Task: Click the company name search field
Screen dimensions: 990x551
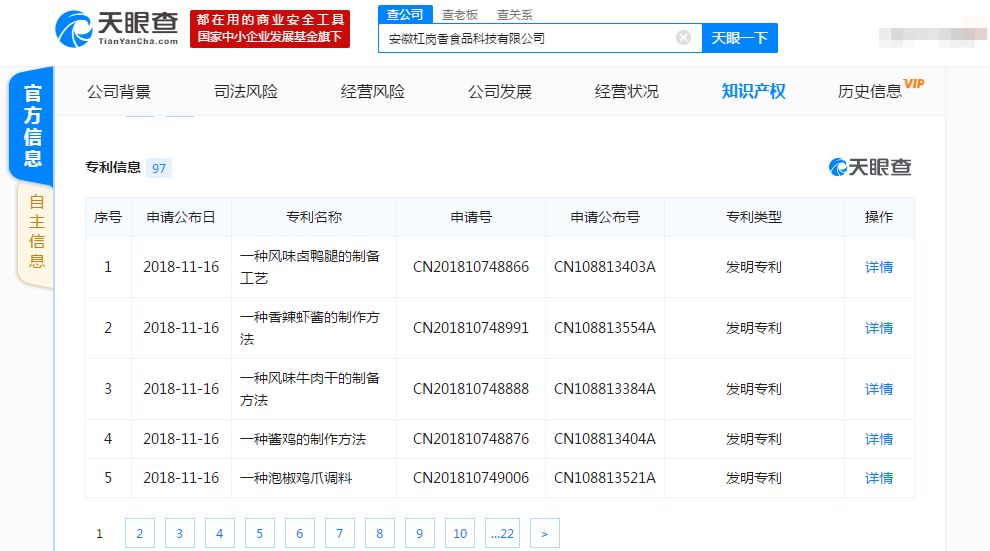Action: click(x=525, y=38)
